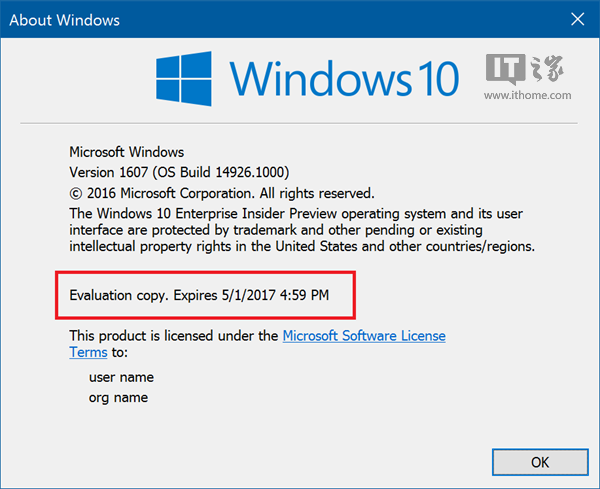This screenshot has width=600, height=489.
Task: Click the word "Terms" in the license link
Action: (x=85, y=352)
